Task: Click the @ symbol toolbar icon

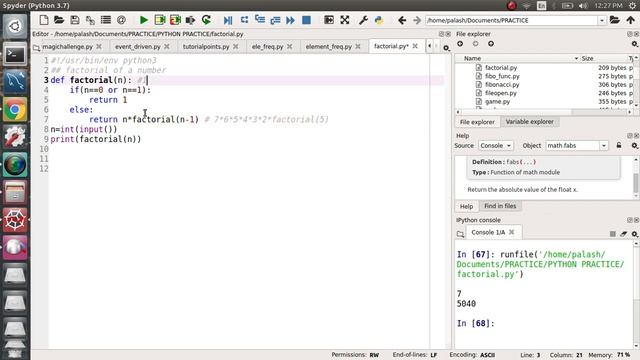Action: click(x=121, y=20)
